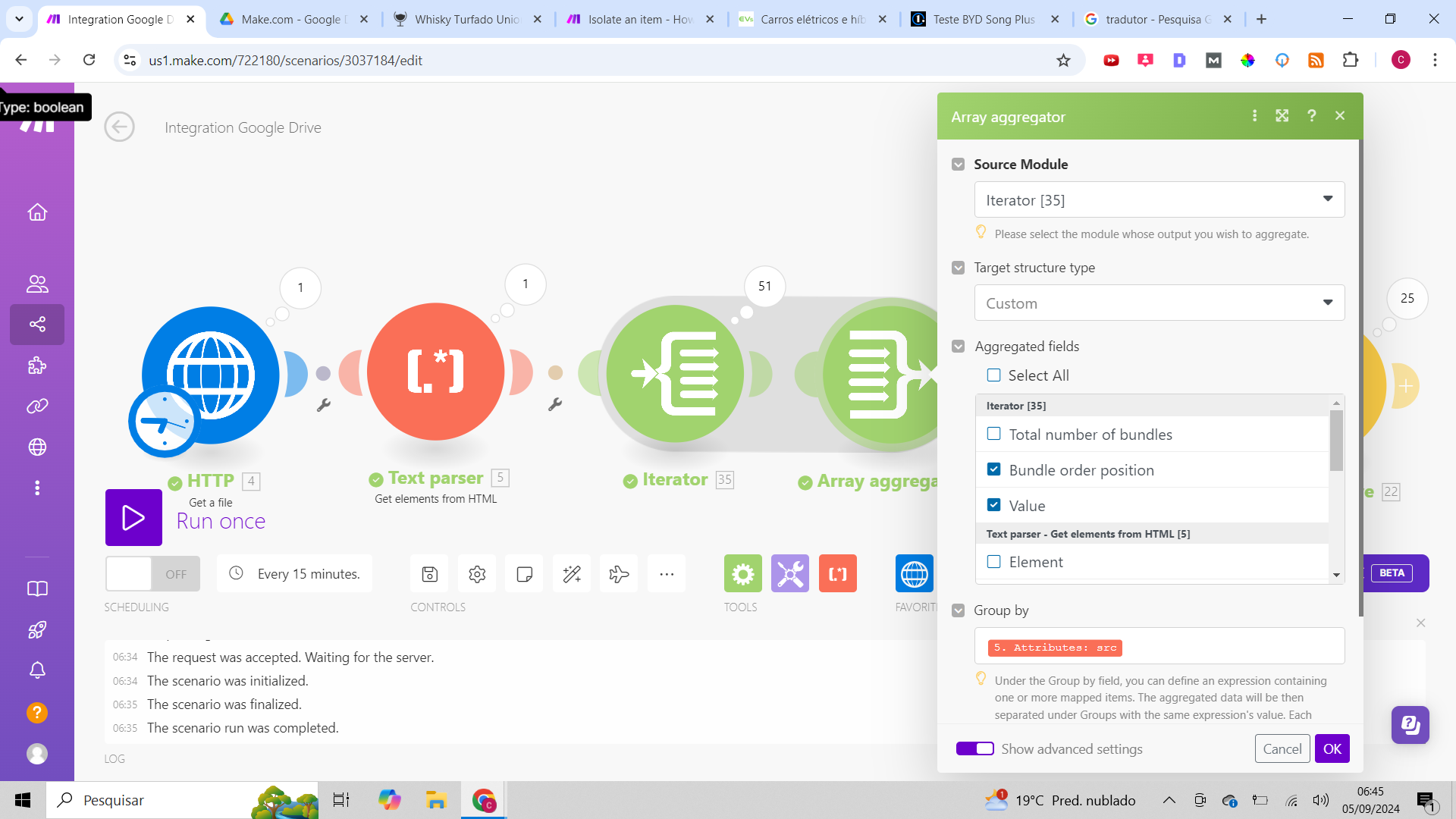
Task: Toggle the scheduling ON/OFF switch
Action: pyautogui.click(x=152, y=574)
